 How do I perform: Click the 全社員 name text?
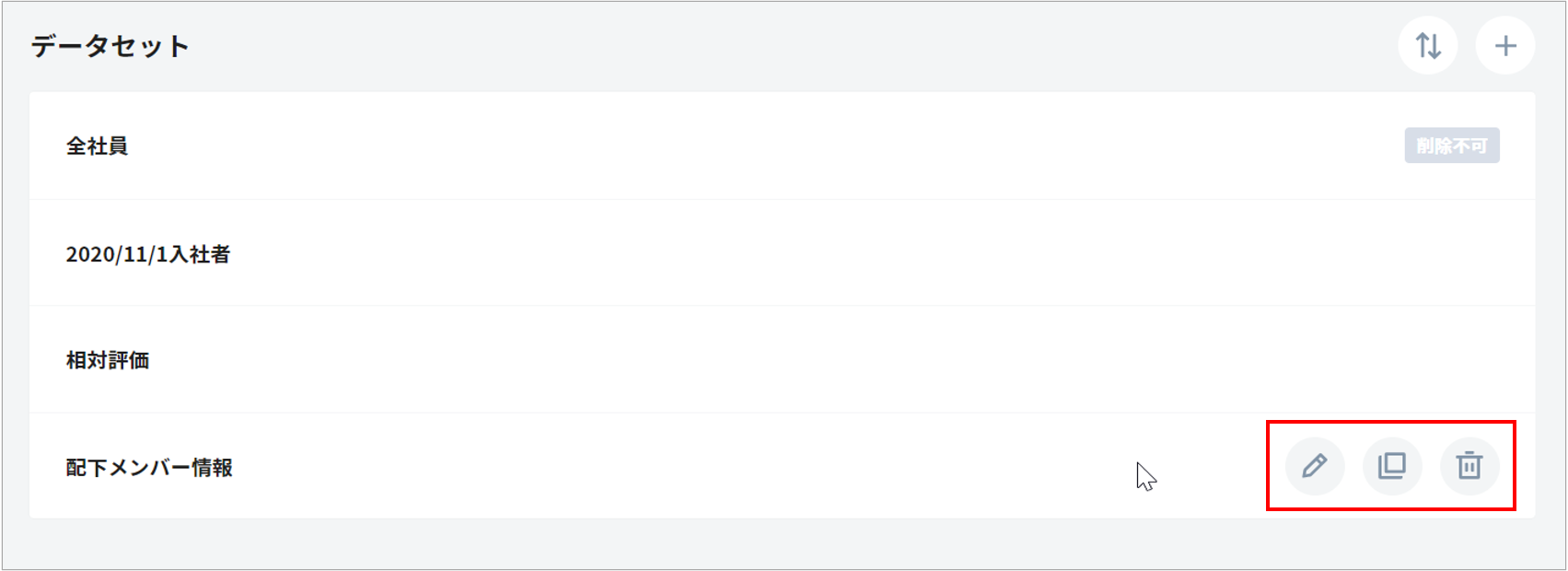click(x=97, y=146)
